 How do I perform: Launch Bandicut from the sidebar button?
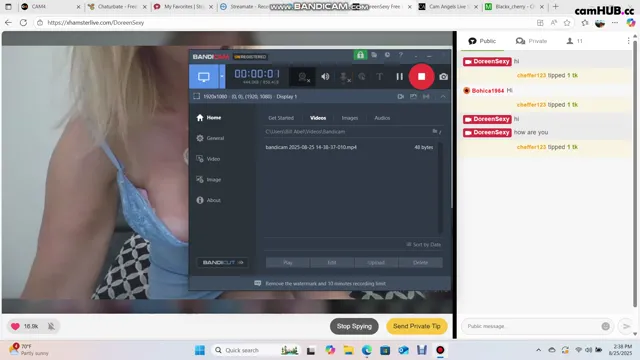click(223, 262)
